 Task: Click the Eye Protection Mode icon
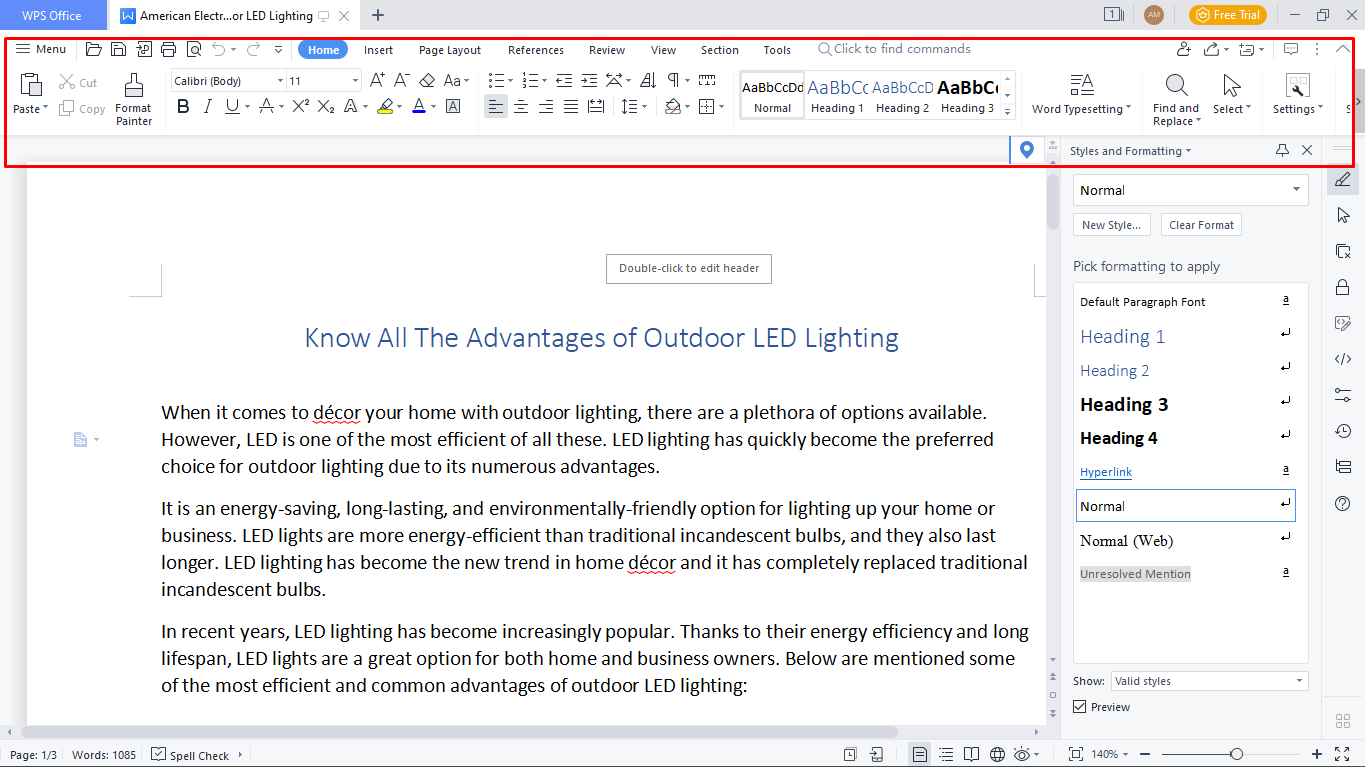pyautogui.click(x=1022, y=753)
